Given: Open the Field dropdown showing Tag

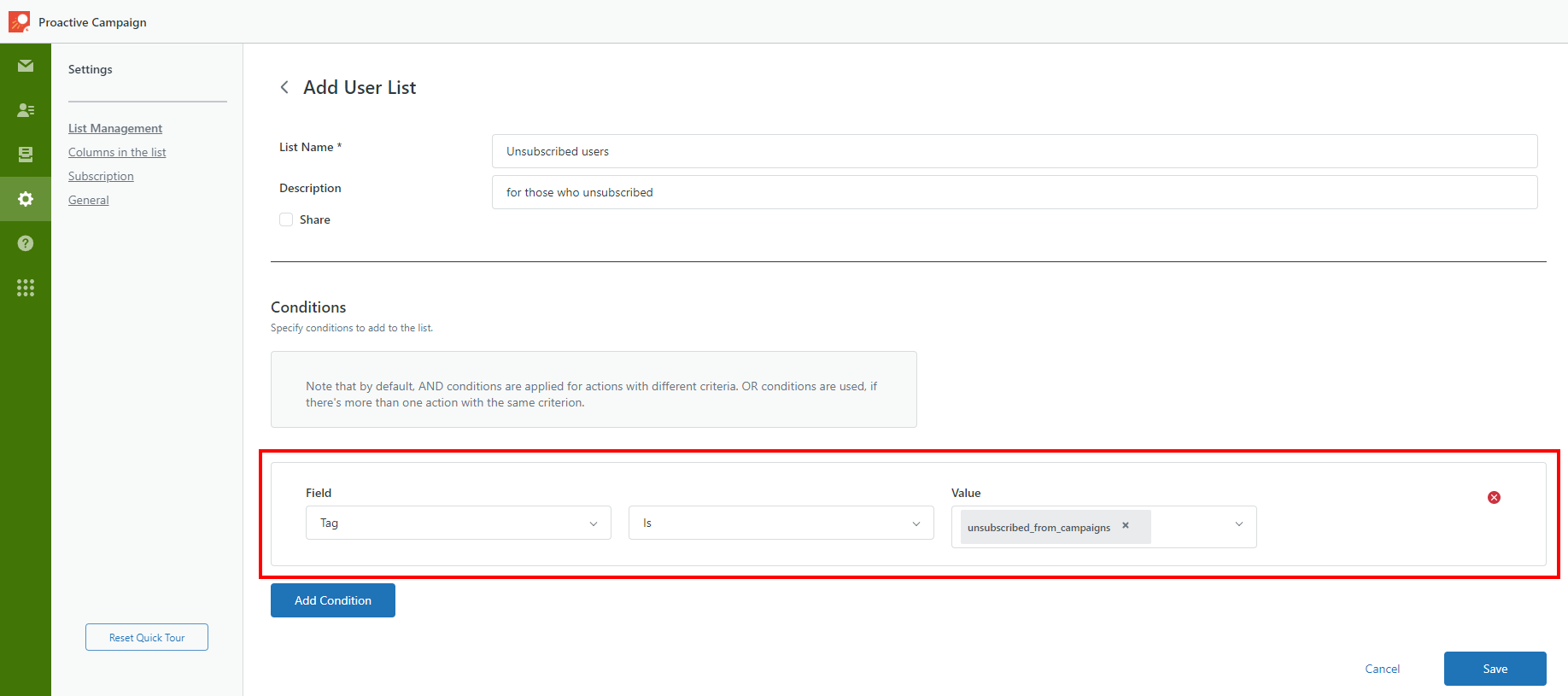Looking at the screenshot, I should tap(459, 523).
